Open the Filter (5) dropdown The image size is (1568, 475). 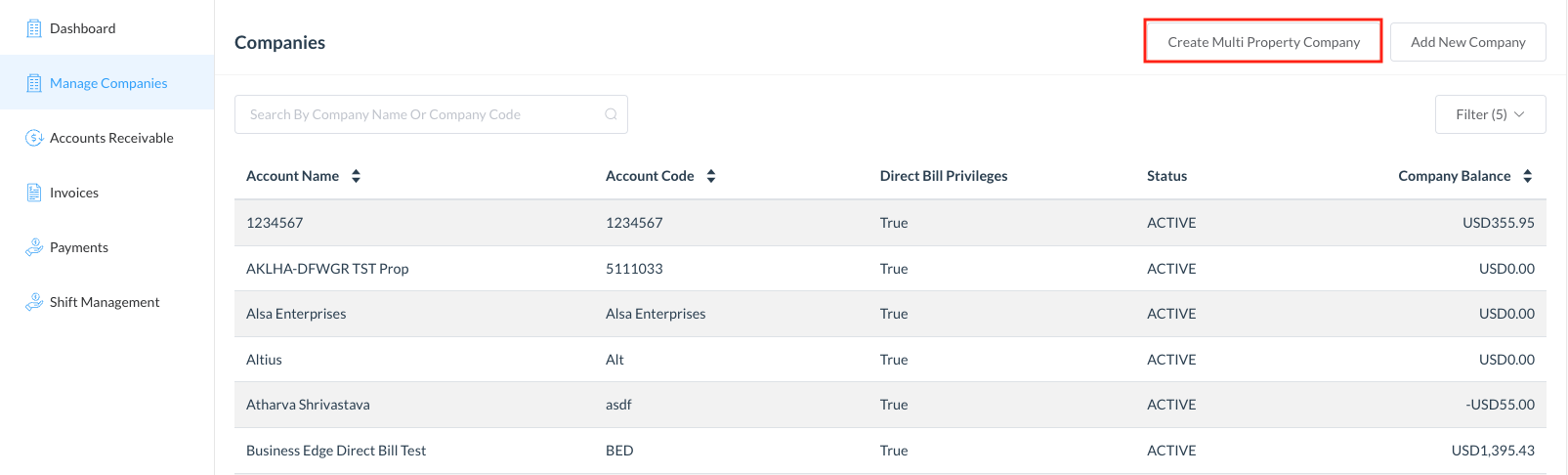point(1490,114)
